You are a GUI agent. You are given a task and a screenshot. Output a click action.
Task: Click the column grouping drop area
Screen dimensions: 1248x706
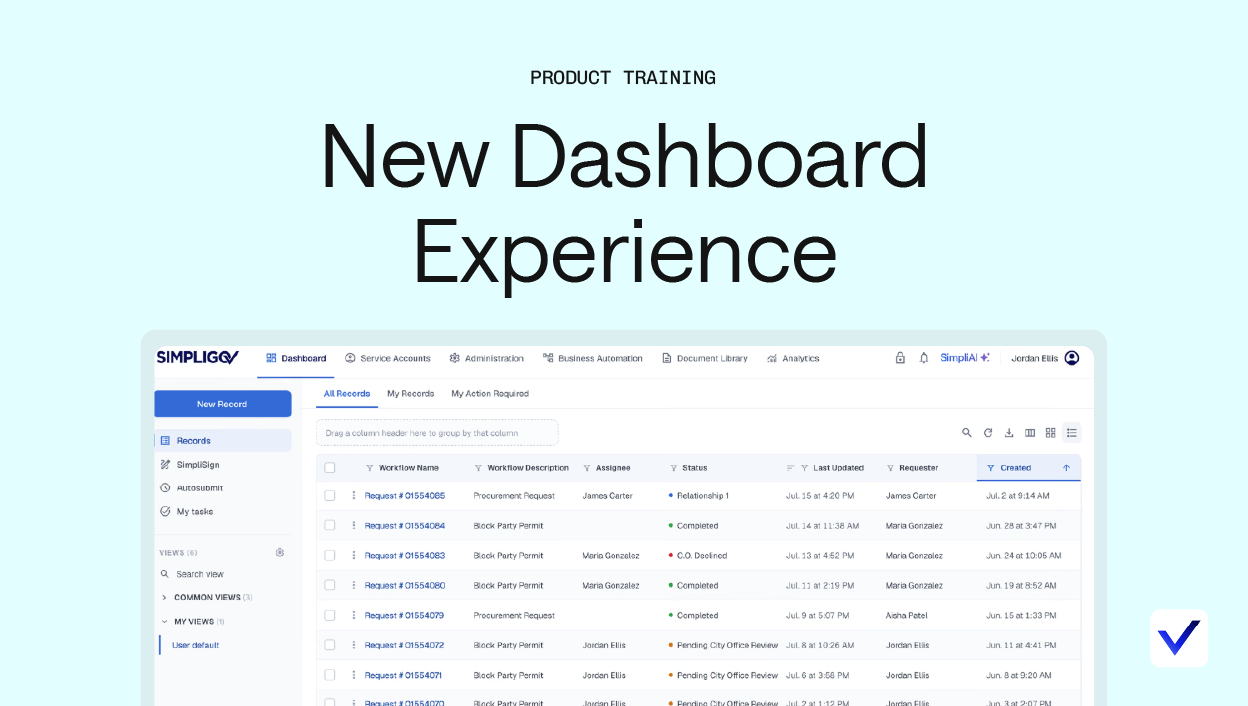pyautogui.click(x=437, y=433)
